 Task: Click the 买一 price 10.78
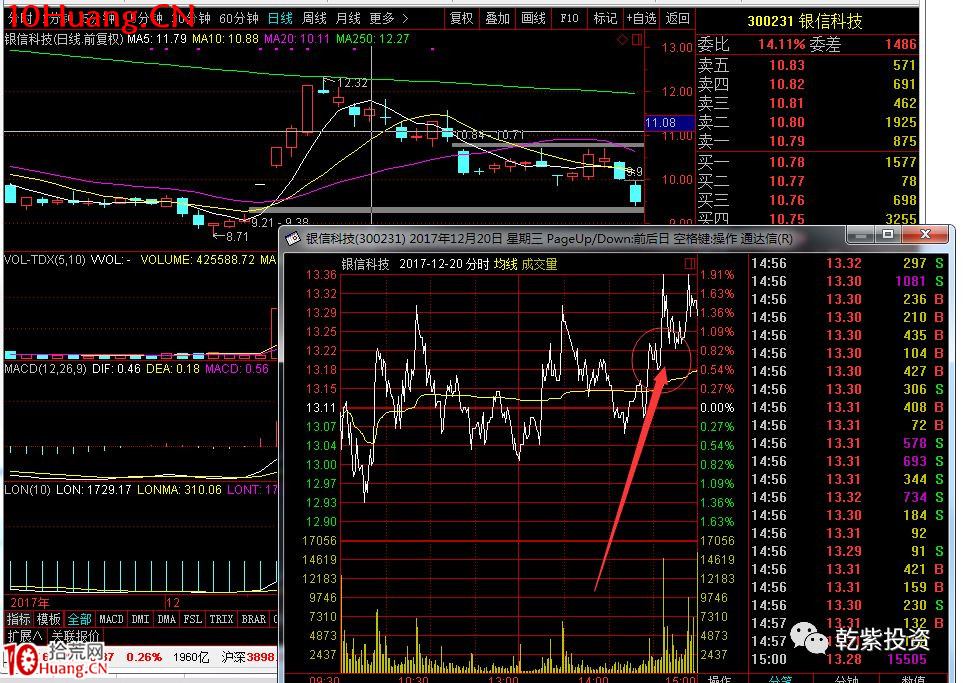pyautogui.click(x=787, y=162)
